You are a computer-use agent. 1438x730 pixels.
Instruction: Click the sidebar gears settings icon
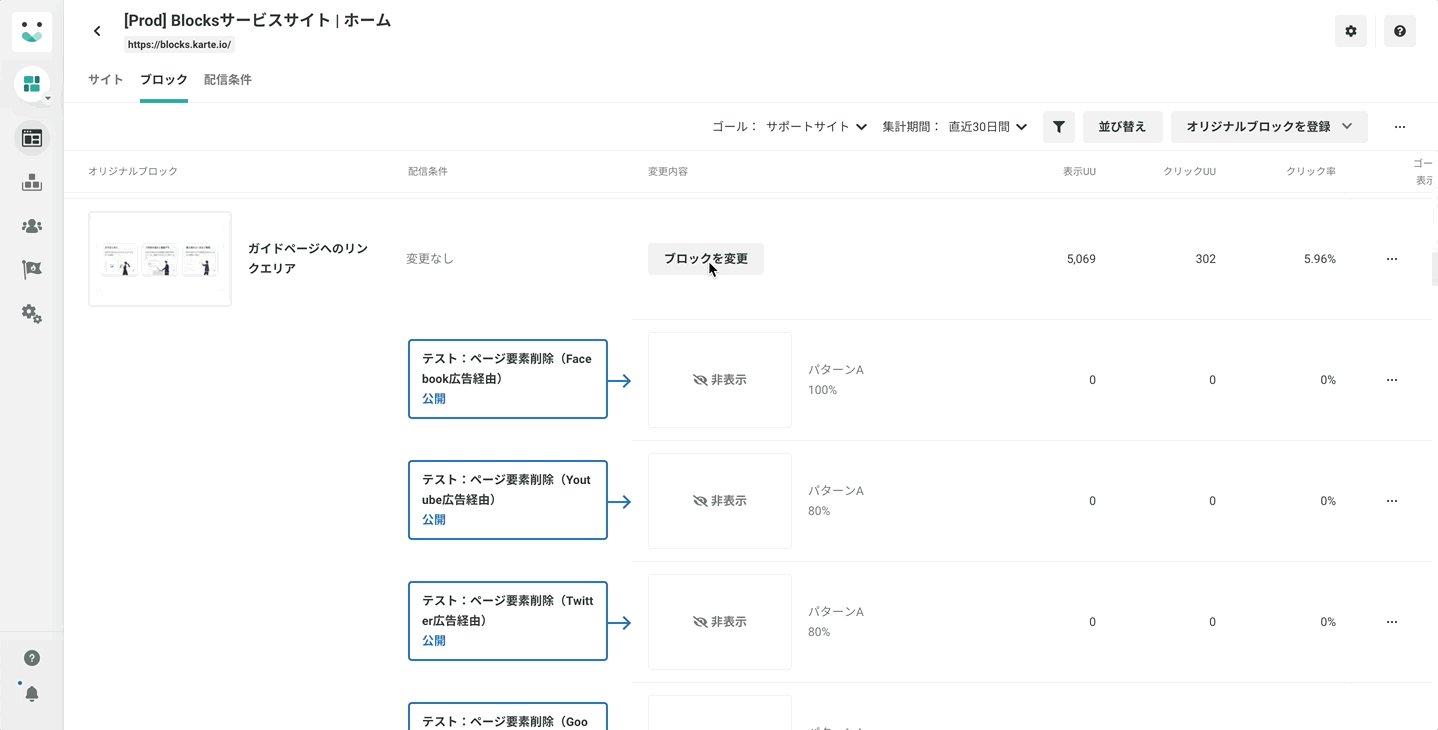(x=32, y=313)
